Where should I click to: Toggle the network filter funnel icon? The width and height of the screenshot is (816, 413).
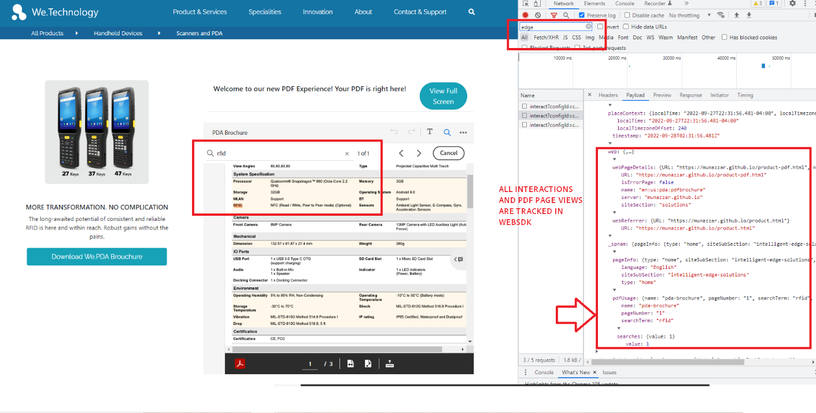(x=552, y=16)
